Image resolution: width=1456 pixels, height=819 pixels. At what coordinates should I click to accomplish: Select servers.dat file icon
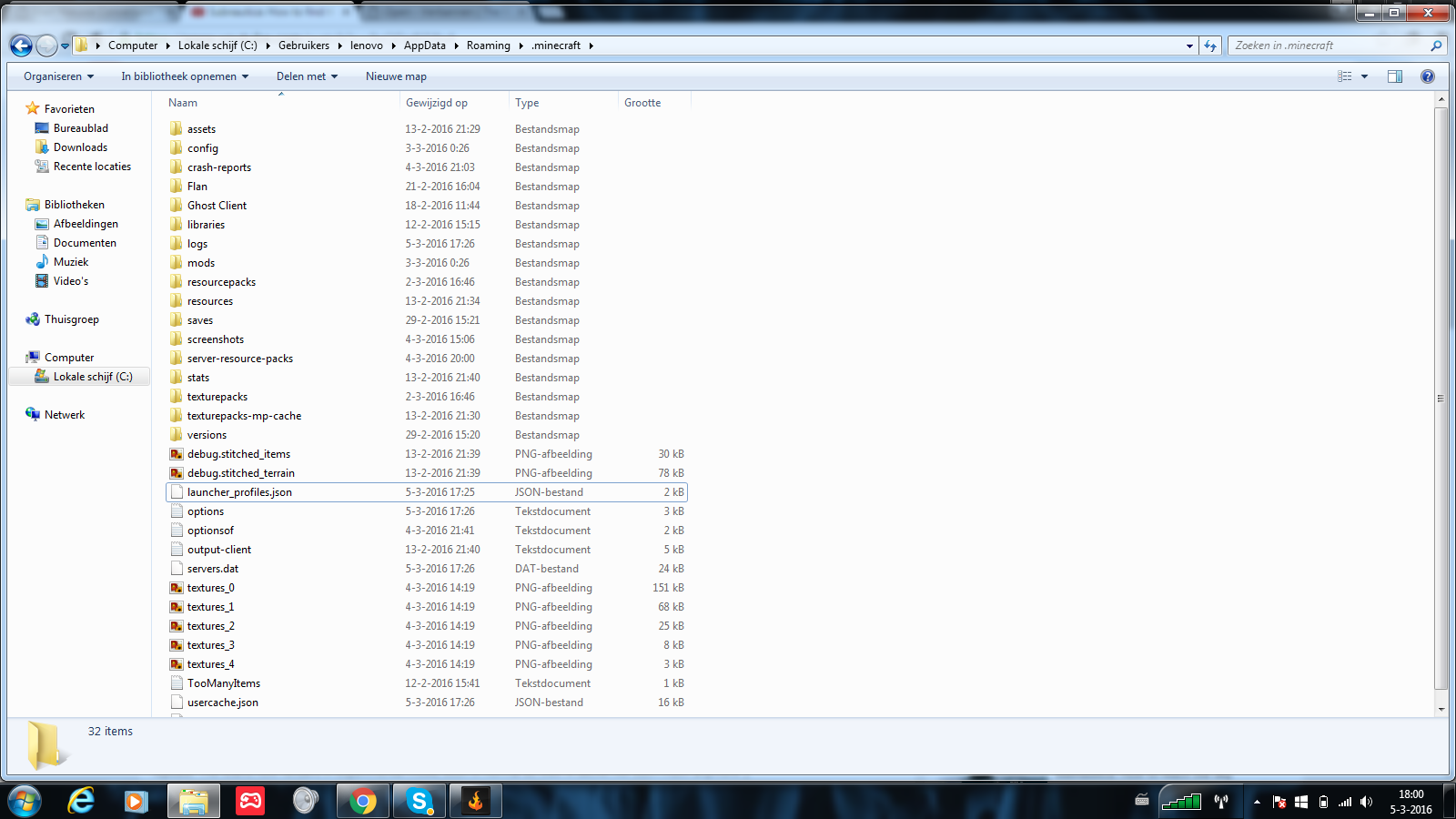177,569
